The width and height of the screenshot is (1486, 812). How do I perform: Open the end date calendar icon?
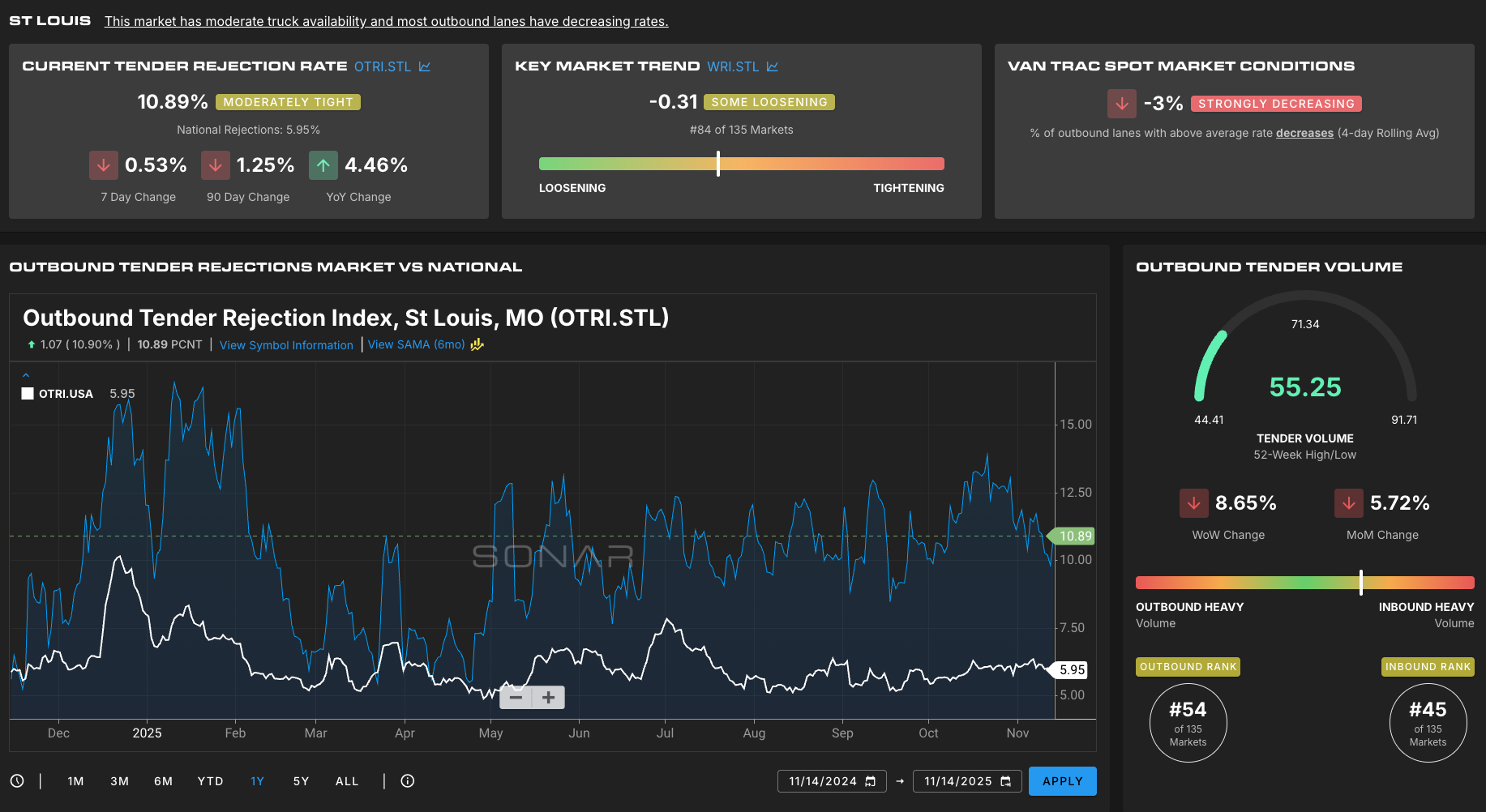pos(1006,781)
